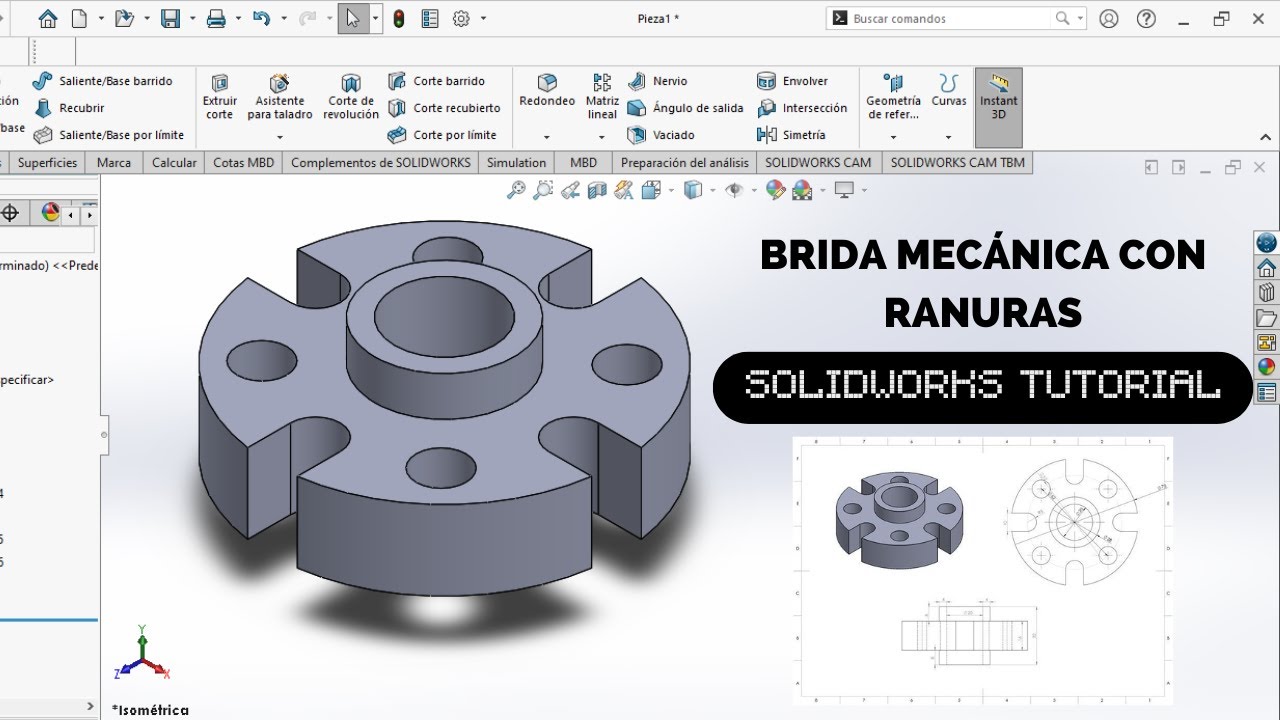Viewport: 1280px width, 720px height.
Task: Rebuild the model with traffic light
Action: 399,18
